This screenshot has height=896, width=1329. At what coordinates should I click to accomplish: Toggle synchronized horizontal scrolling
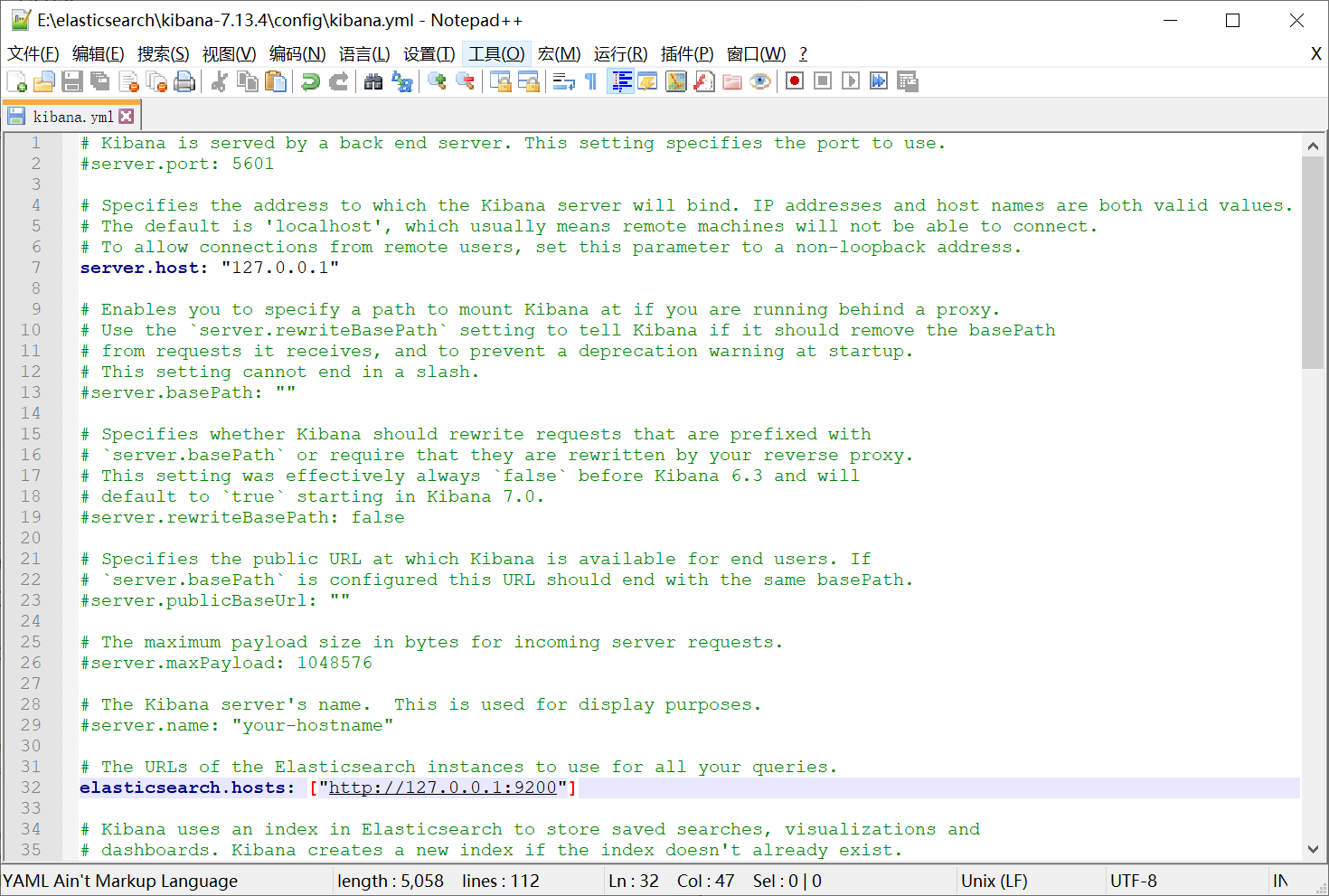(x=528, y=81)
